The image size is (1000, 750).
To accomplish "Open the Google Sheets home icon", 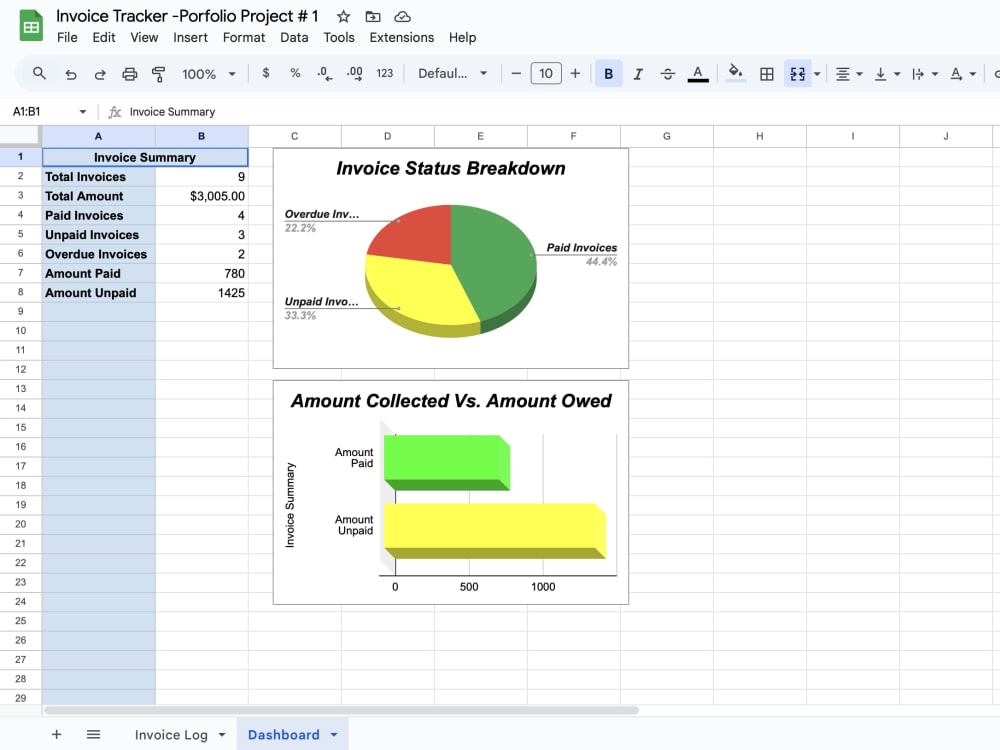I will pos(31,27).
